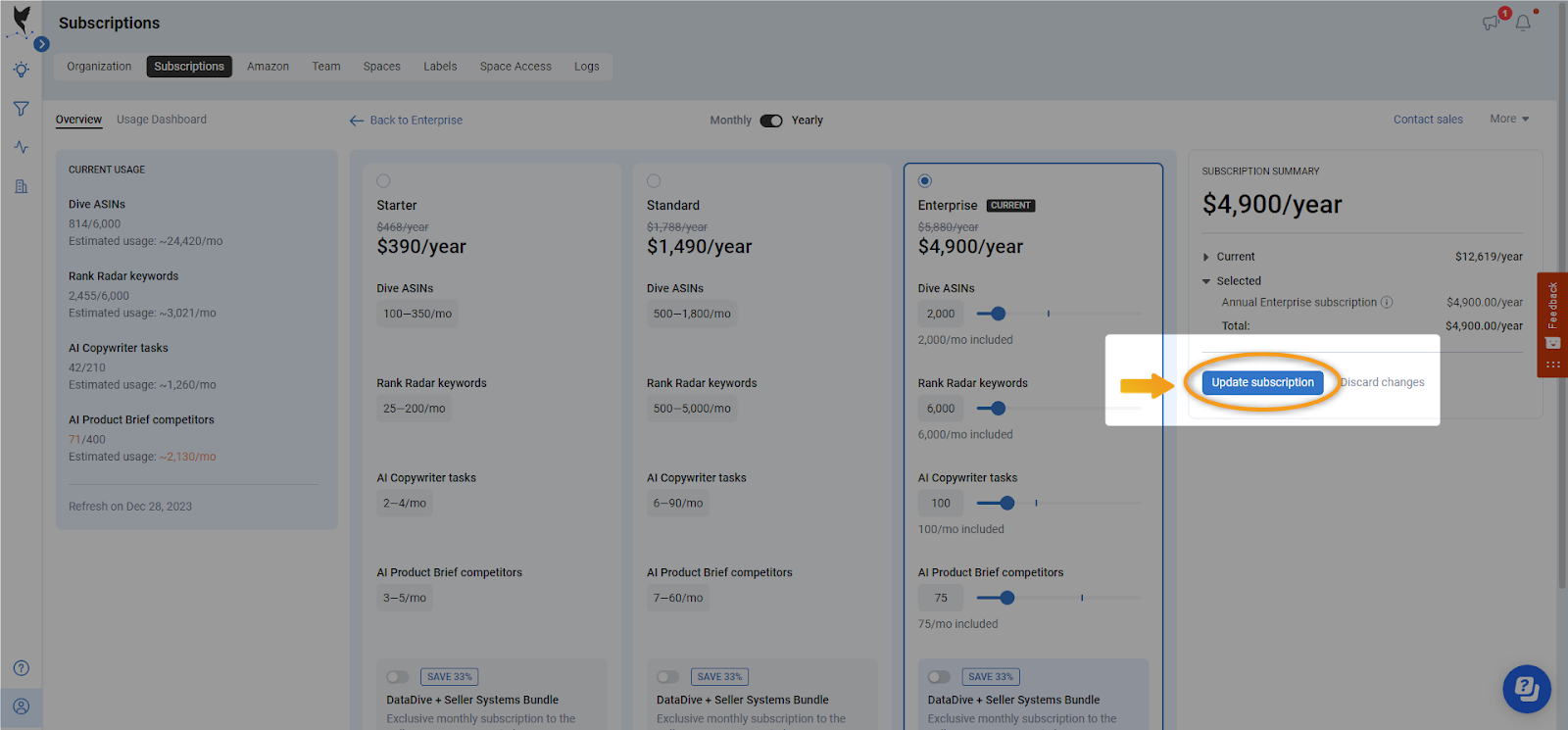Click the Contact sales link
This screenshot has width=1568, height=730.
point(1428,120)
